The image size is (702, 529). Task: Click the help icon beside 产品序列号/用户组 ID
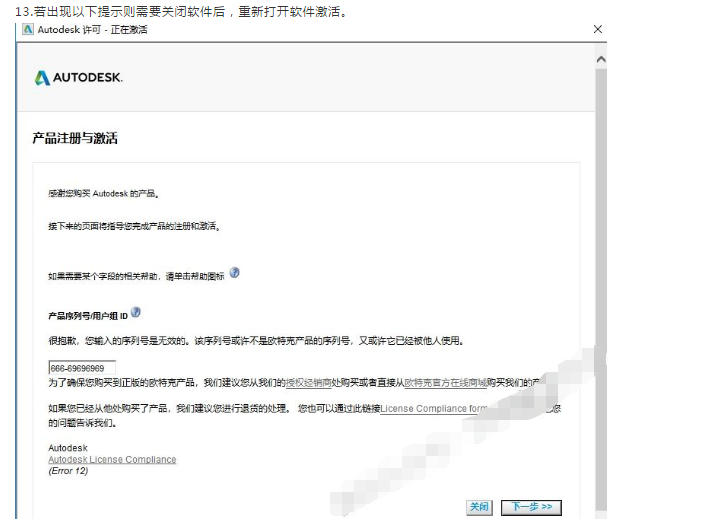(136, 313)
